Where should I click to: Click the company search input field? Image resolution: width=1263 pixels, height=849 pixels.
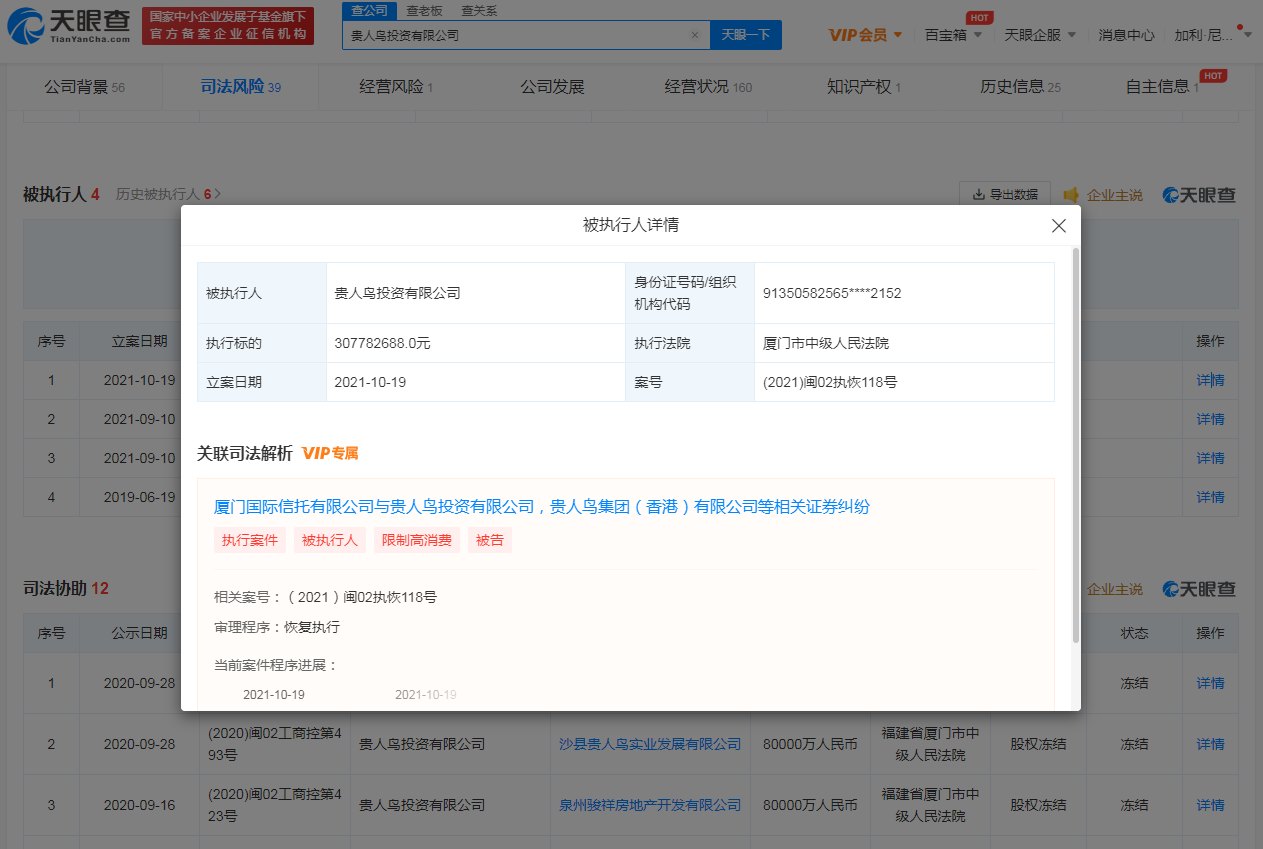click(515, 35)
